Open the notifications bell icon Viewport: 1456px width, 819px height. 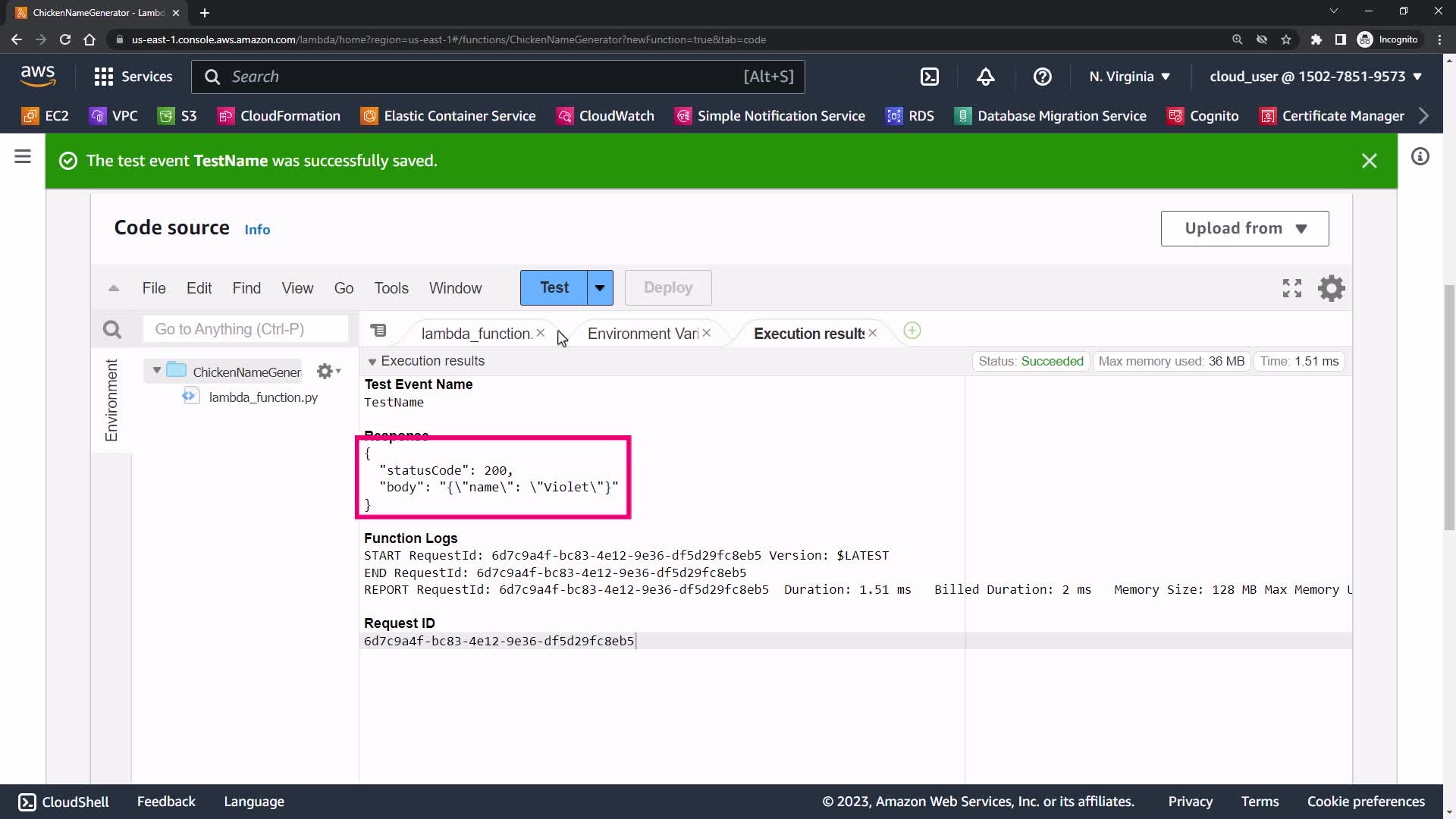tap(985, 77)
